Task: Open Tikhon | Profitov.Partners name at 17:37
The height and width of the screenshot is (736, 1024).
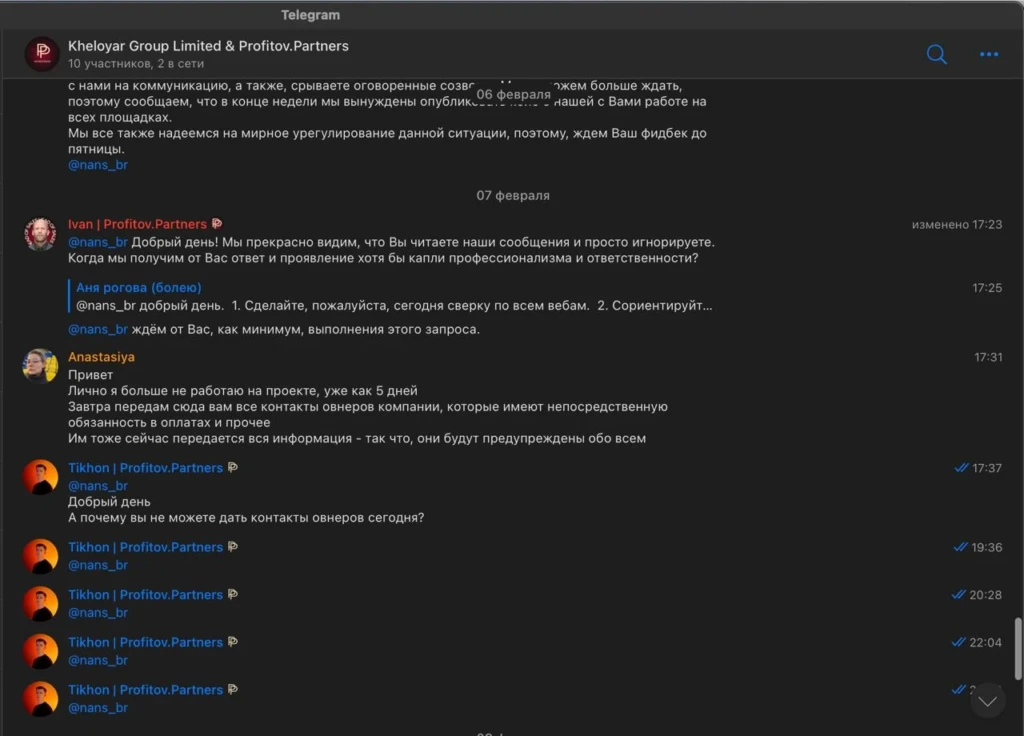Action: [x=145, y=468]
